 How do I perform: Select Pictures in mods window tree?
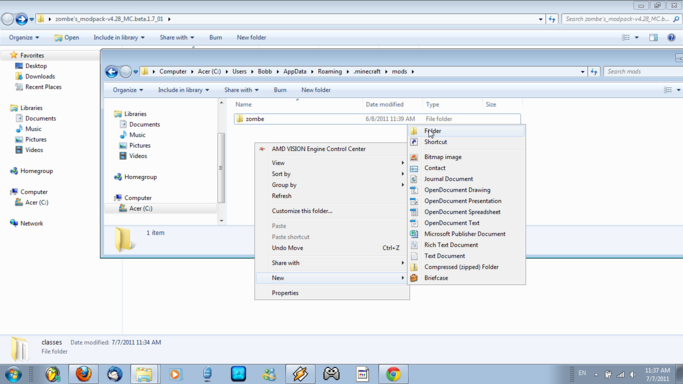coord(139,145)
